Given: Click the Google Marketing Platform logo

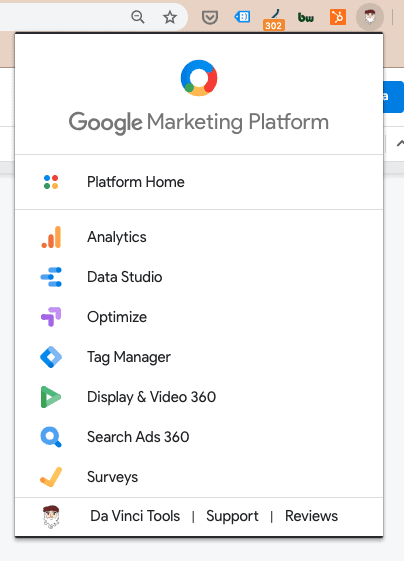Looking at the screenshot, I should tap(199, 78).
